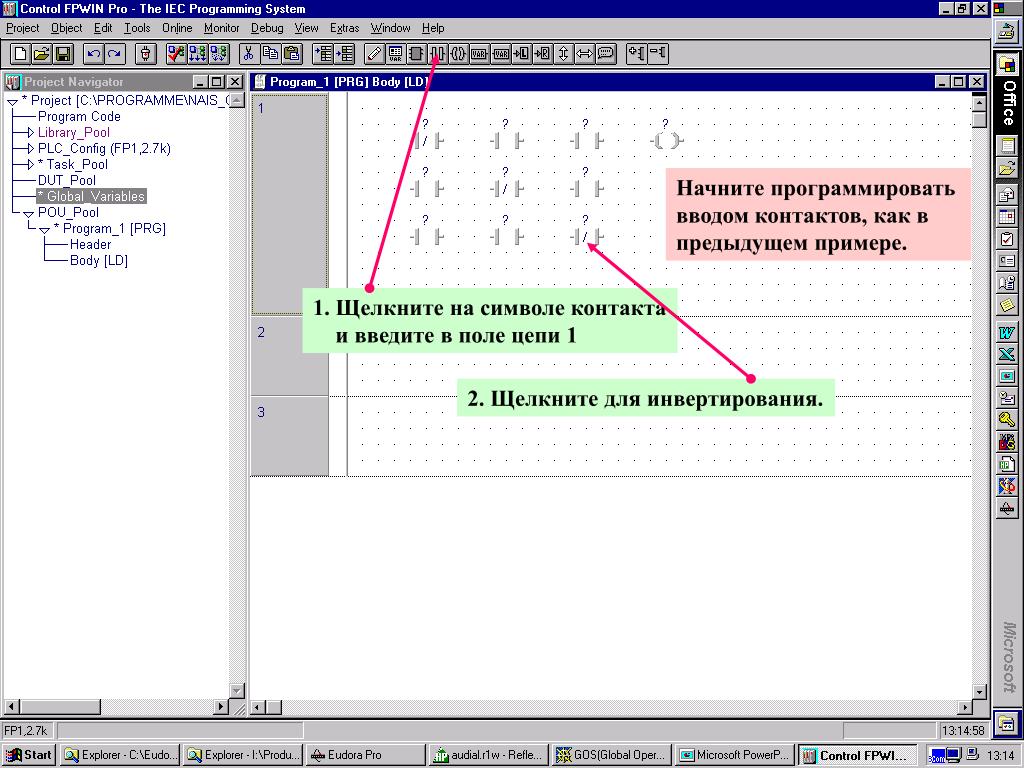Open the Project menu
1024x768 pixels.
23,28
